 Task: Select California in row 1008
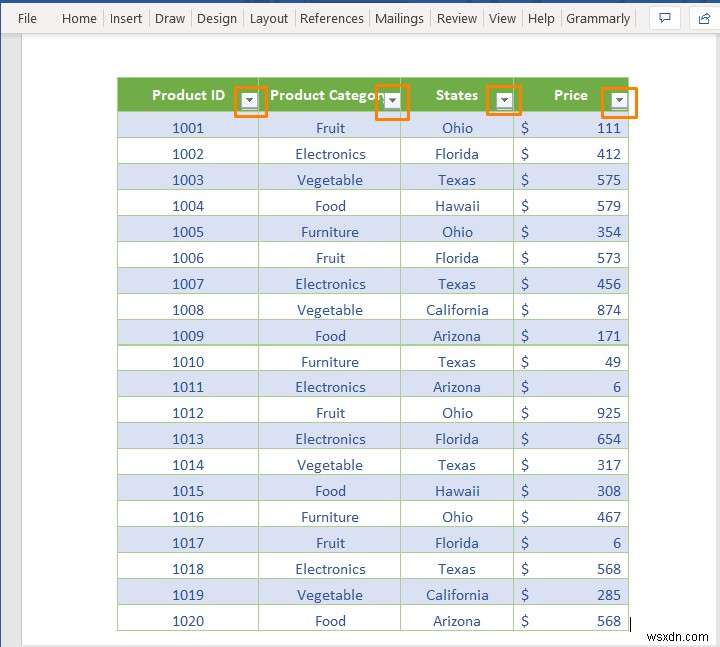457,310
